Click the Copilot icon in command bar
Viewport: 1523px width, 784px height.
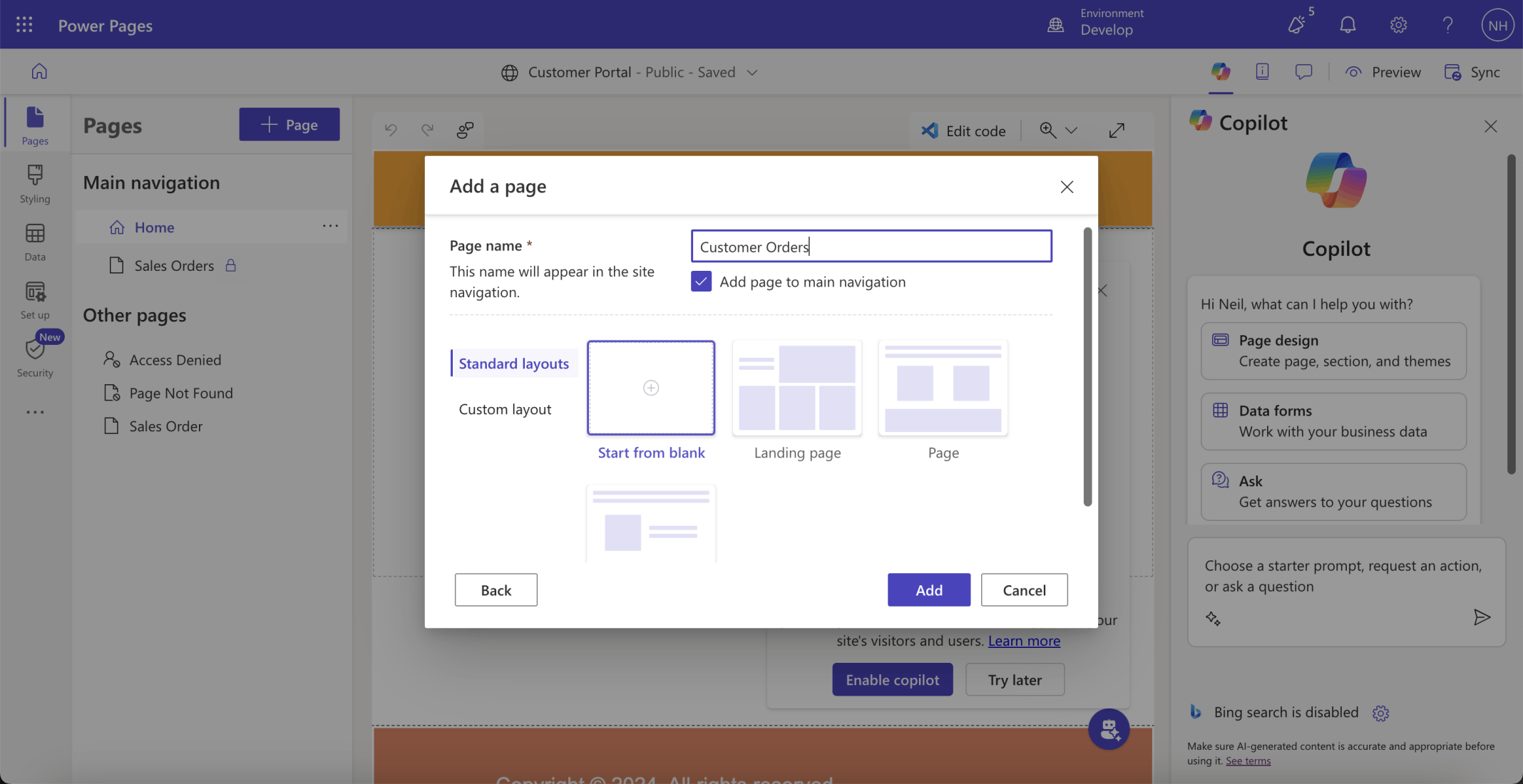coord(1221,71)
